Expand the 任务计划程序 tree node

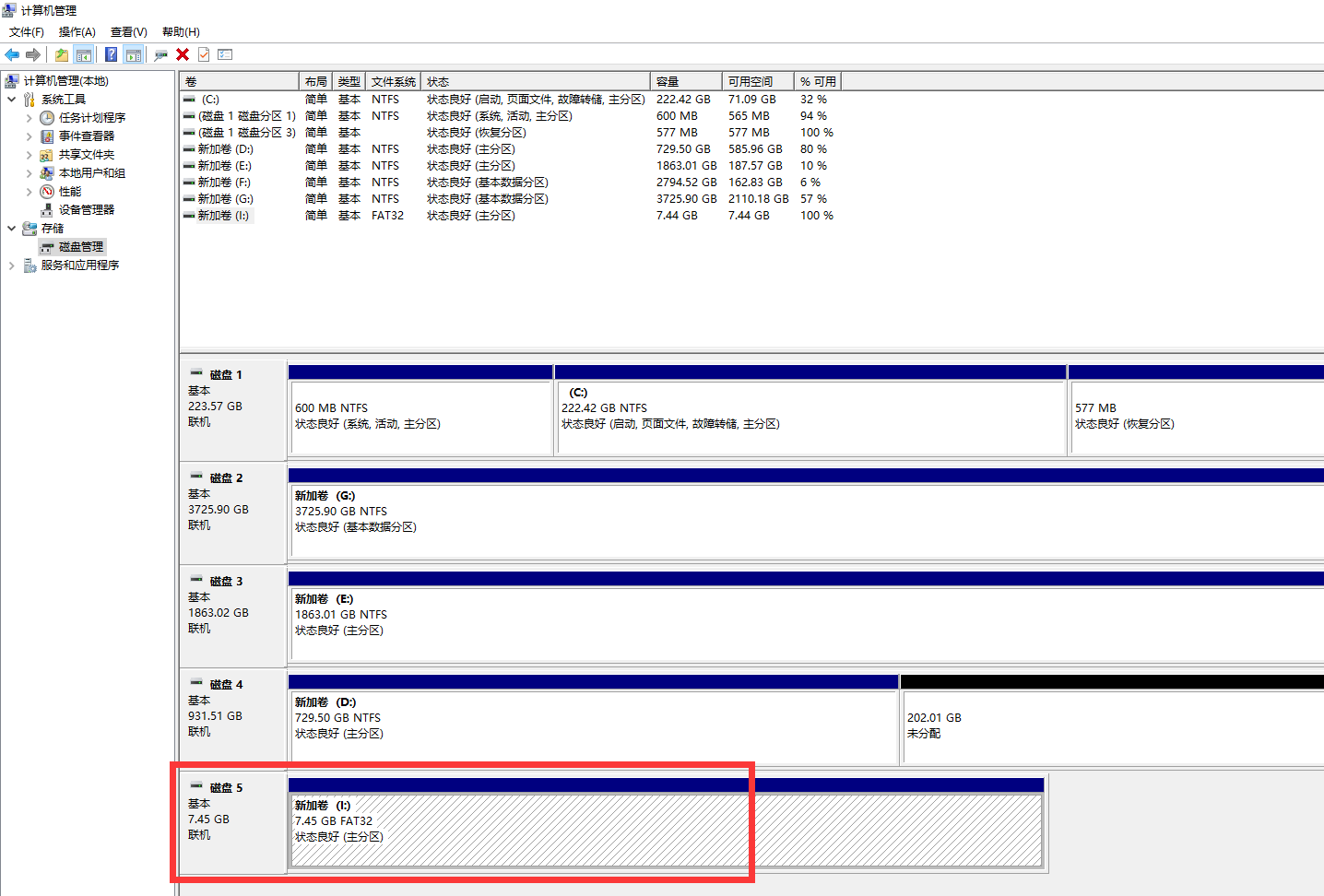[x=29, y=118]
